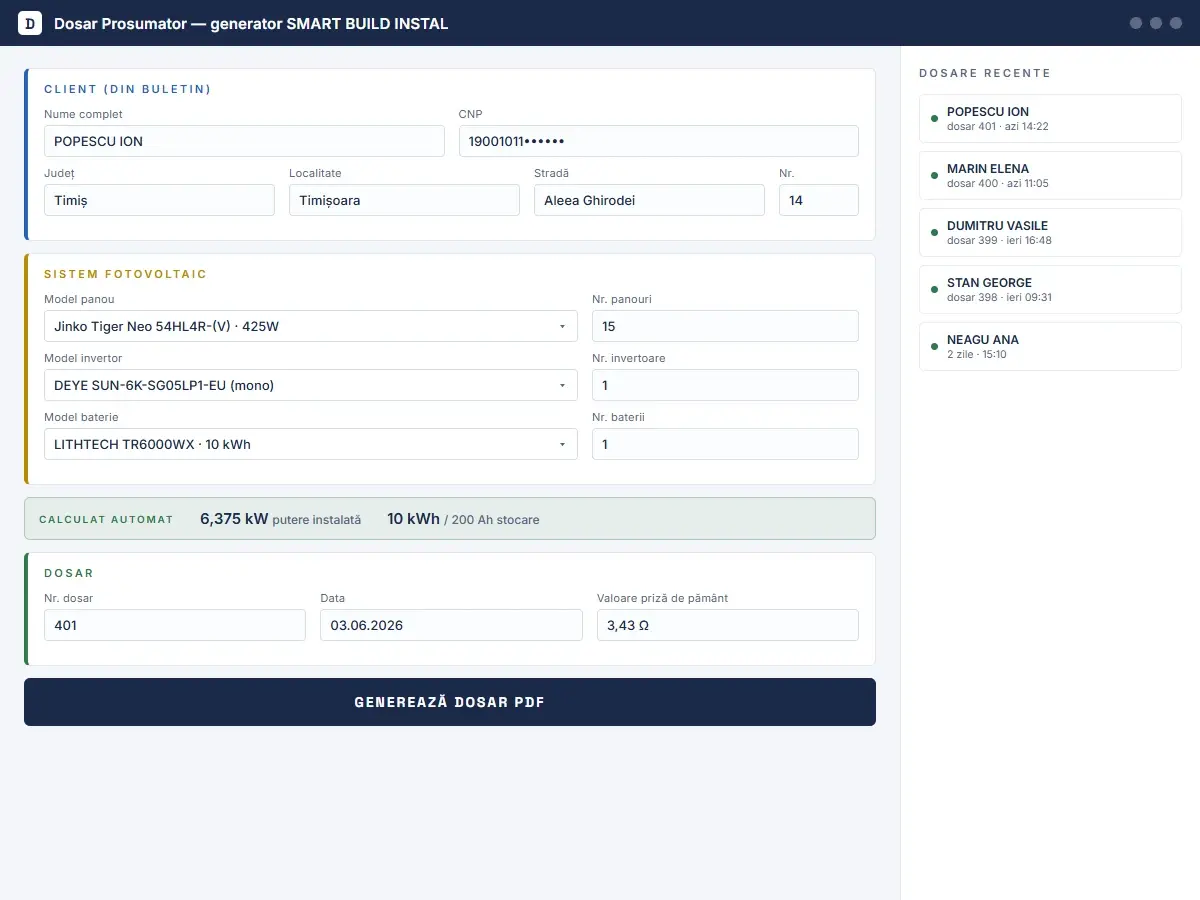Open recent dosar STAN GEORGE
This screenshot has width=1200, height=900.
[1050, 289]
